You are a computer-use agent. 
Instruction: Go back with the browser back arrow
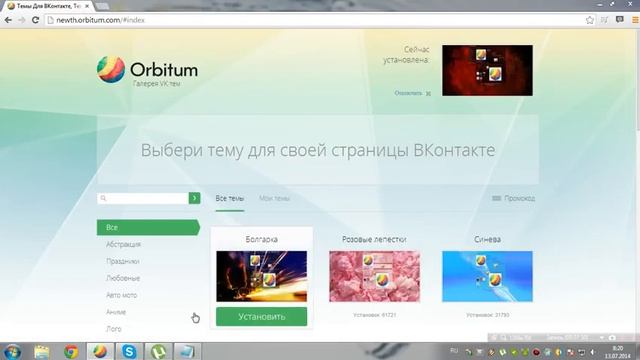[8, 20]
